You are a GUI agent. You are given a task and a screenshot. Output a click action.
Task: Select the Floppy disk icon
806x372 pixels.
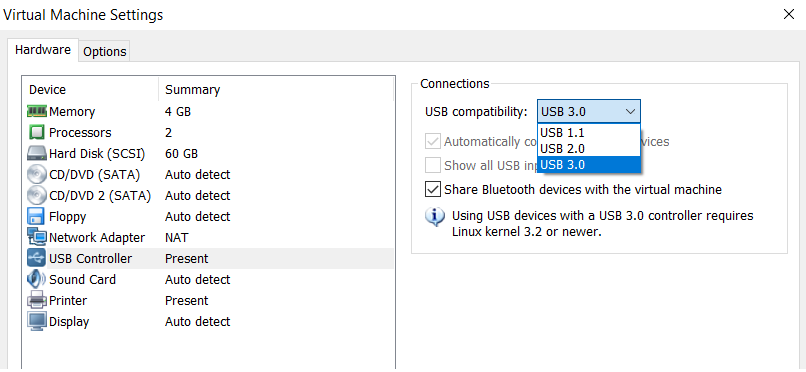tap(36, 216)
